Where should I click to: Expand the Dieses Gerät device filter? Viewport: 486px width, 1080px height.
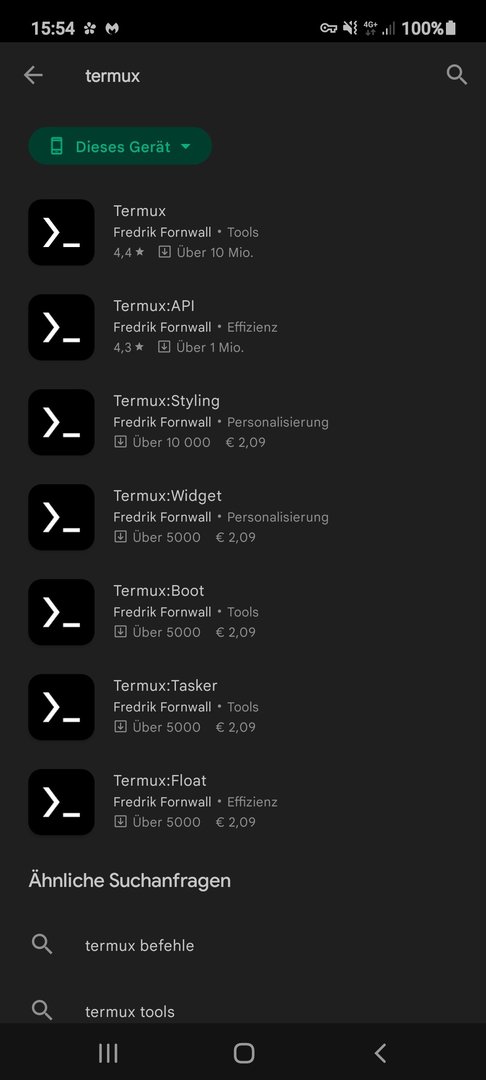pos(120,146)
